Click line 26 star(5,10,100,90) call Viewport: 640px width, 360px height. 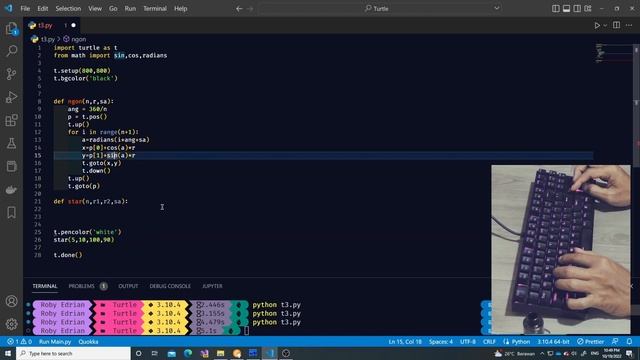pyautogui.click(x=84, y=240)
